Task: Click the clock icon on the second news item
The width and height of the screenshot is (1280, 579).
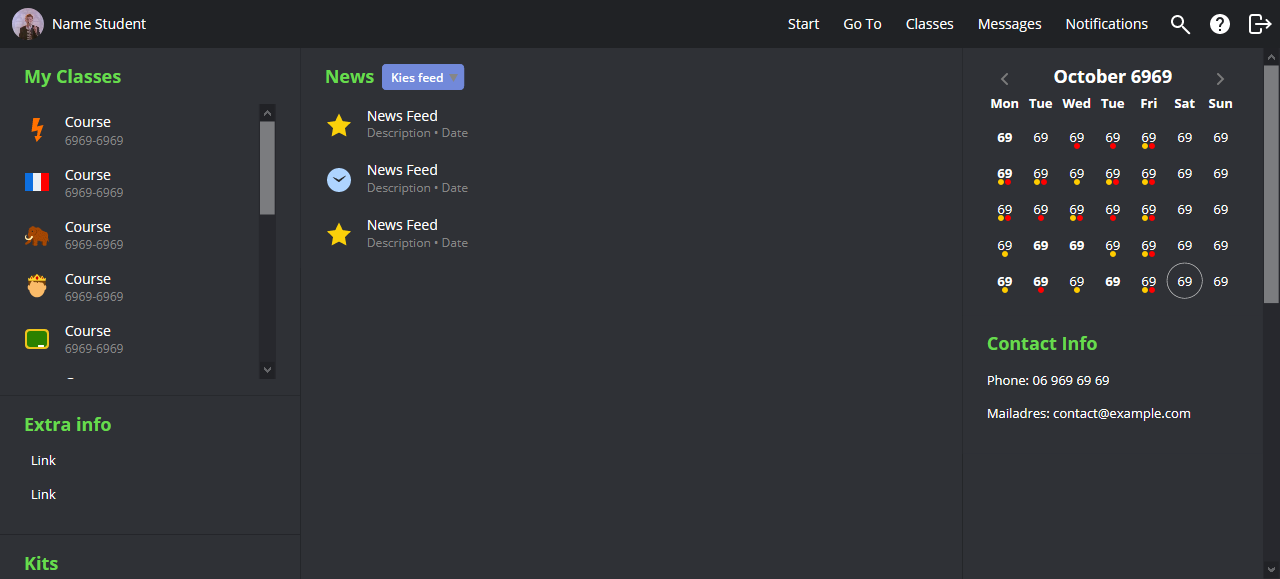Action: click(339, 178)
